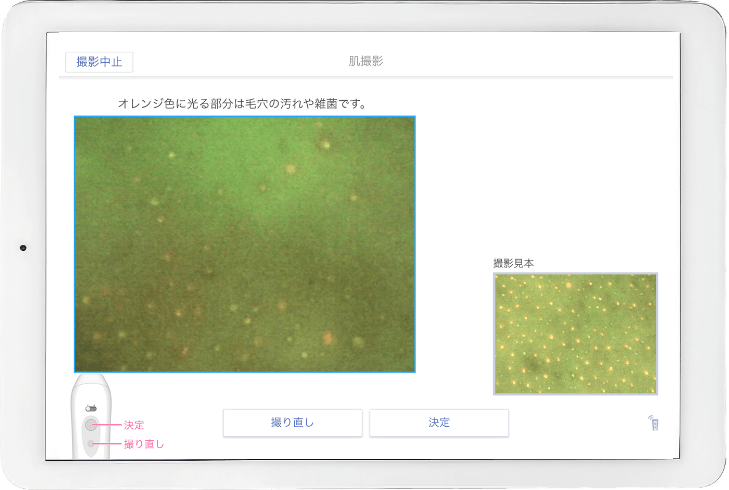Click the 撮り直し retake button
This screenshot has height=490, width=729.
coord(292,423)
